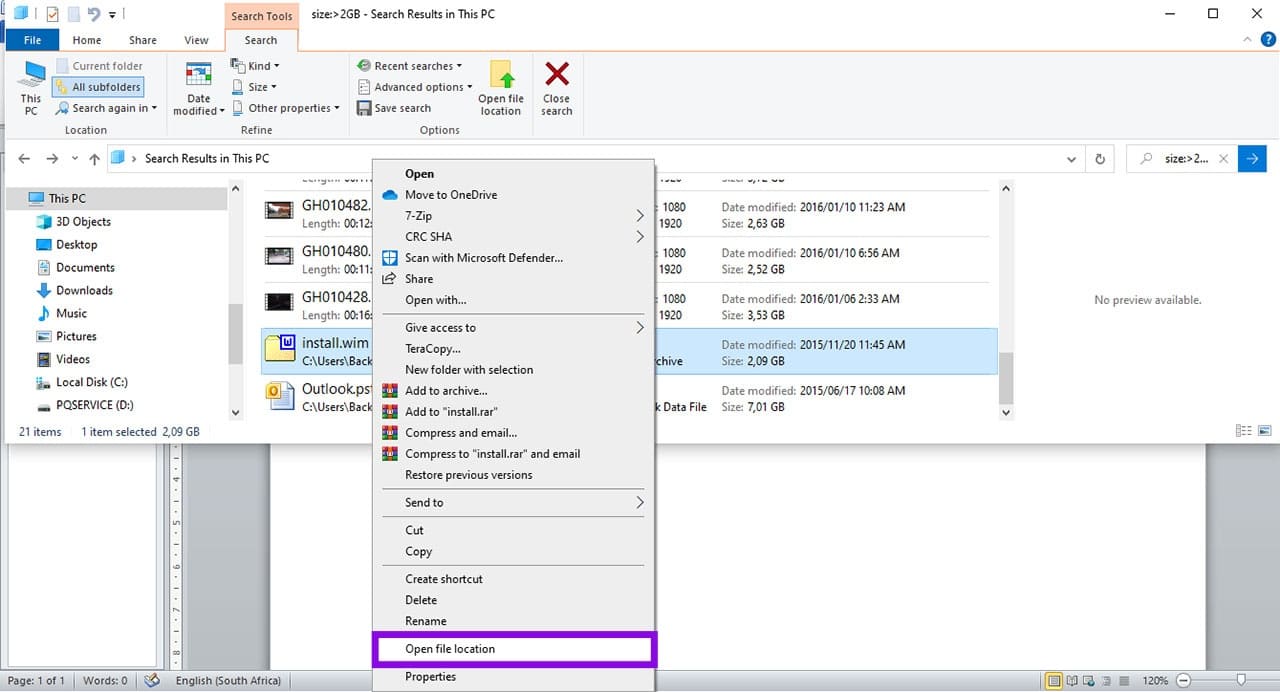Open Documents in the navigation pane

tap(85, 268)
